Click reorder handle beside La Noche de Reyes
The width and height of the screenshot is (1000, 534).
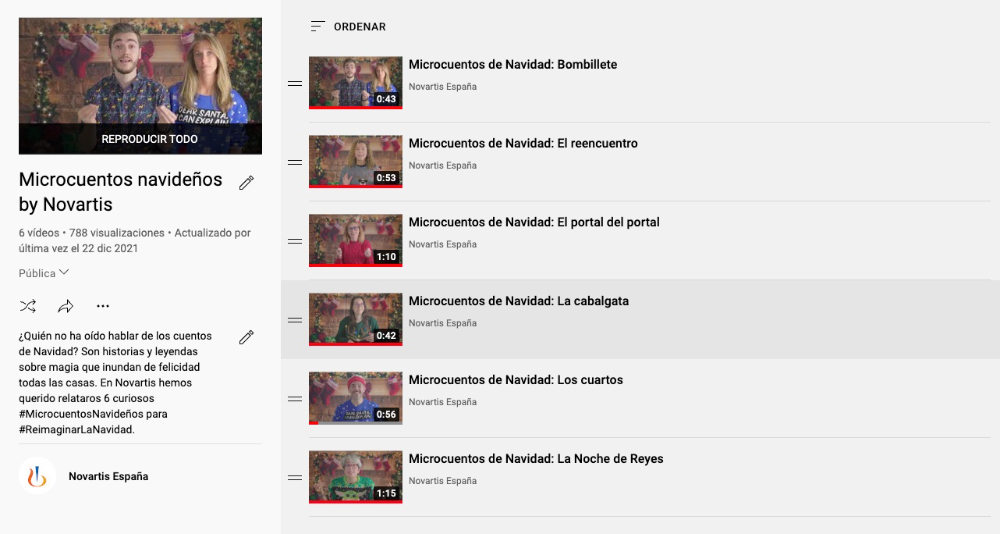(295, 478)
